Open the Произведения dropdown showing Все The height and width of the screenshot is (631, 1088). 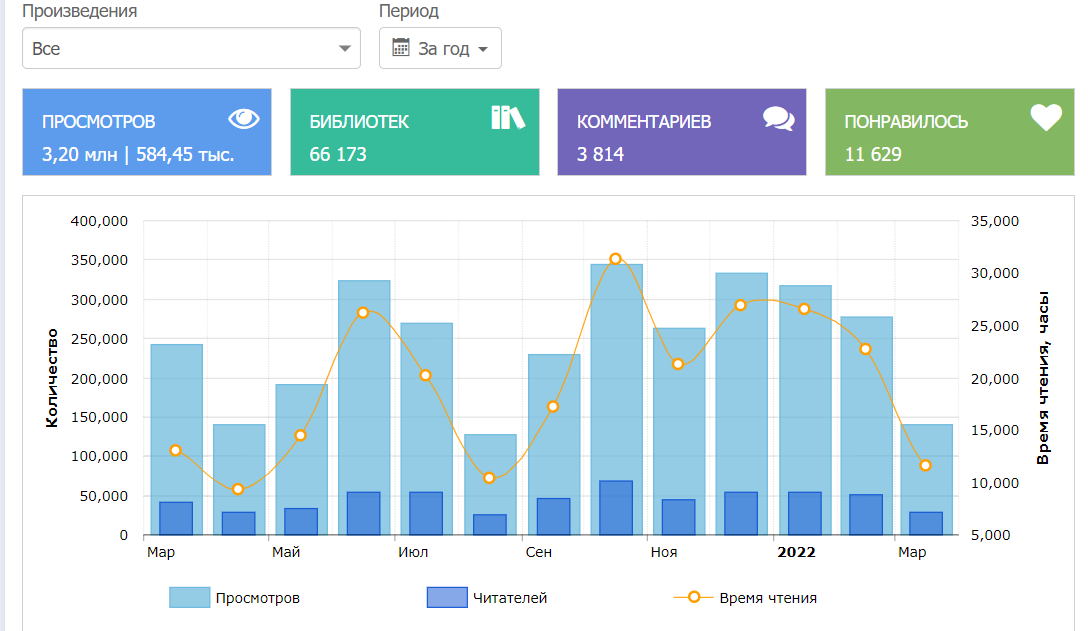coord(191,48)
